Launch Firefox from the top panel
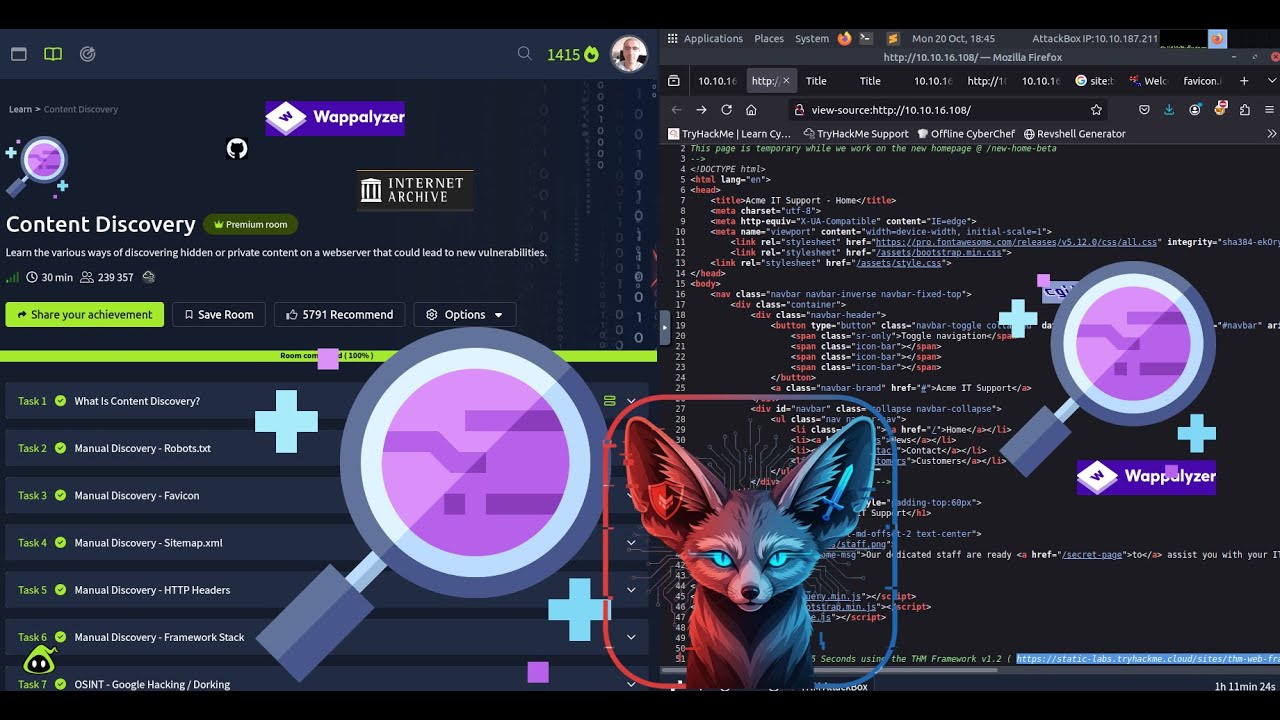The height and width of the screenshot is (720, 1280). click(x=845, y=38)
